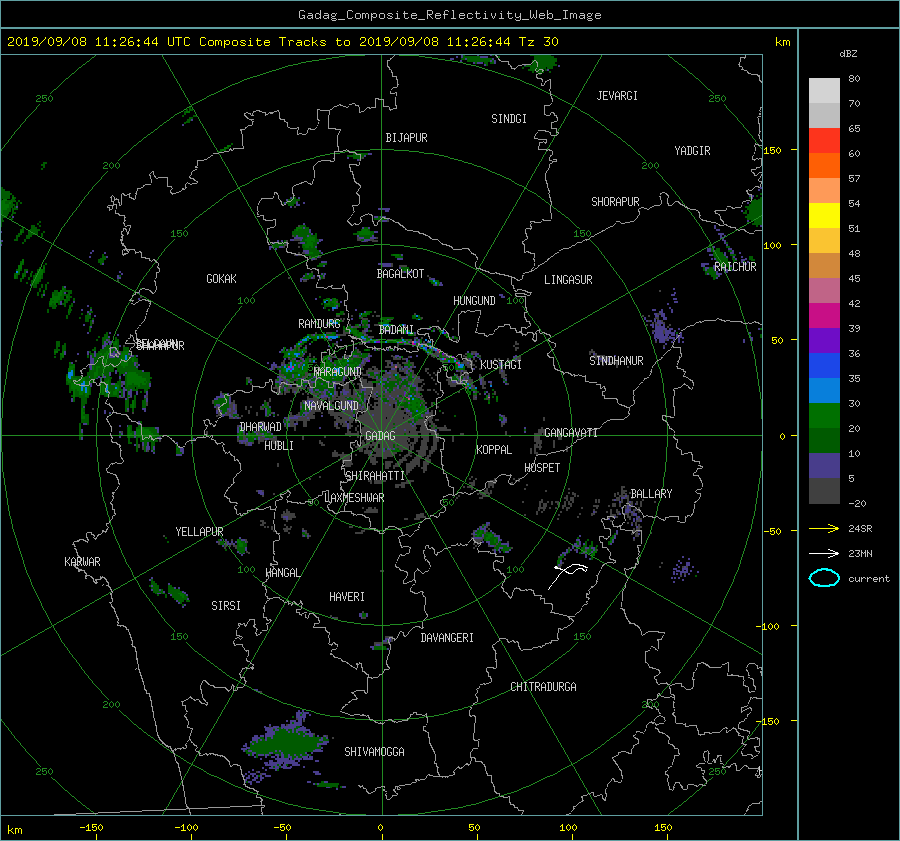Select the magenta swatch between 42 and 39 dBZ
Screen dimensions: 900x841
pyautogui.click(x=824, y=315)
